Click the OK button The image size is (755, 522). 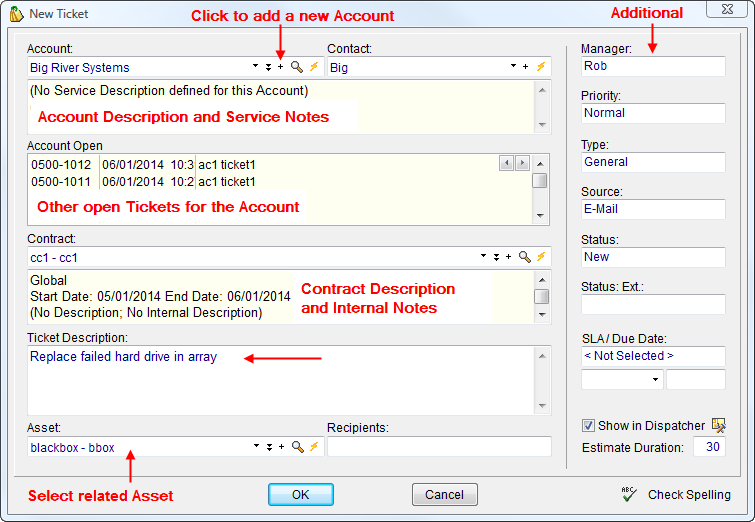301,495
